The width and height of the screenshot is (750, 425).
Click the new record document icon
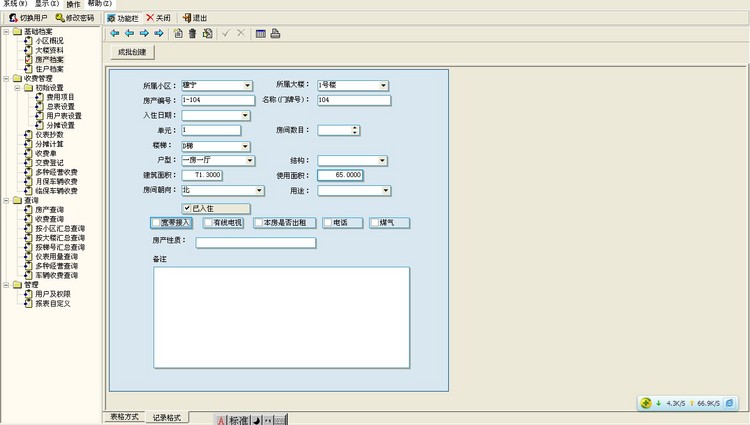coord(178,33)
